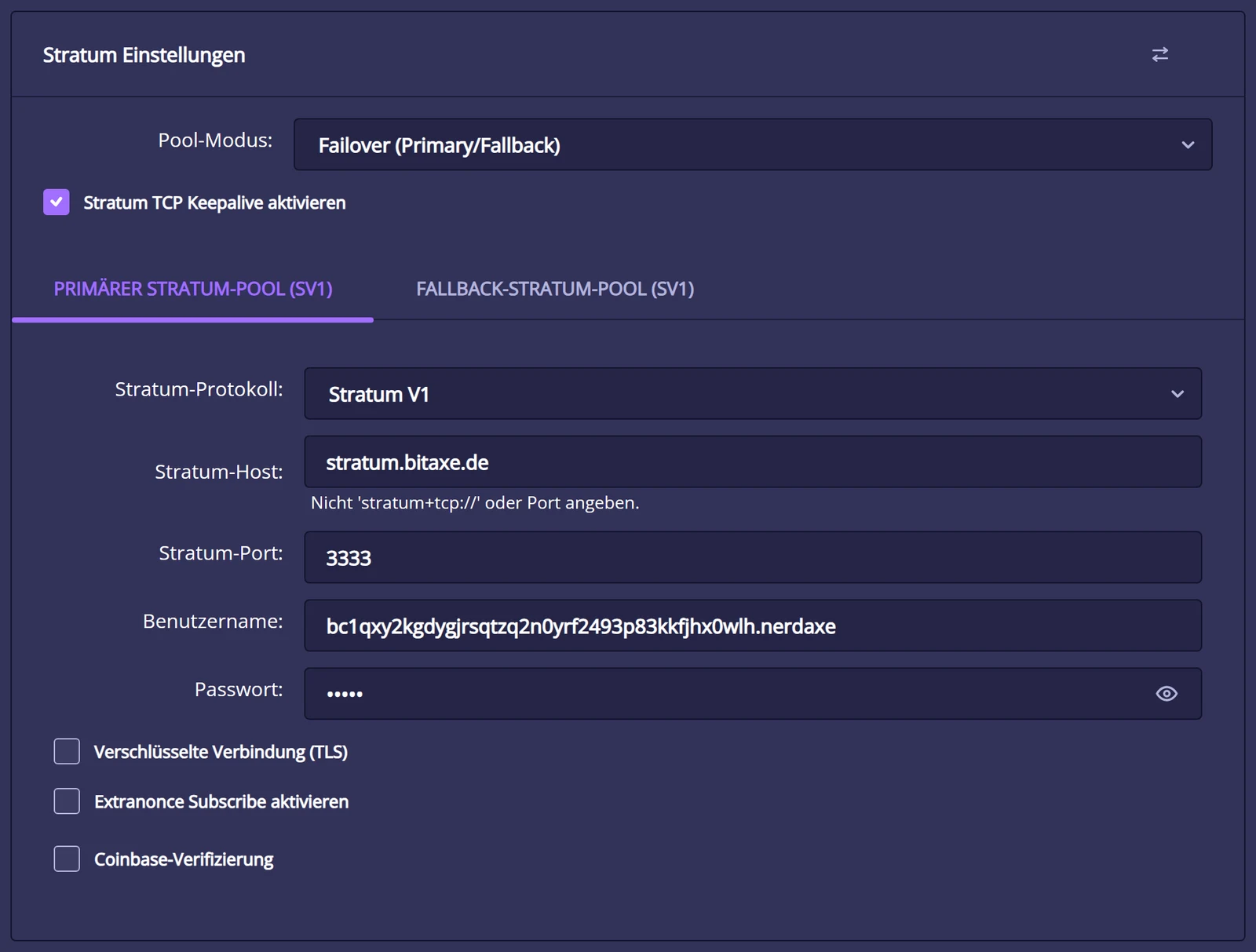This screenshot has height=952, width=1256.
Task: Click the Stratum-Host label
Action: tap(218, 472)
